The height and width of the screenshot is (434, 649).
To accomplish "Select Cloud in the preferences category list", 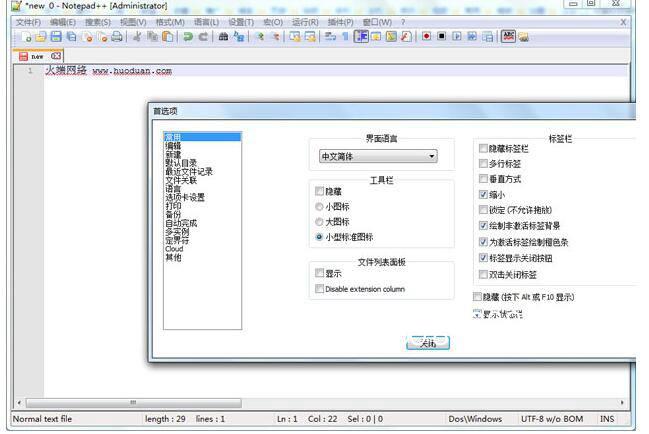I will 174,249.
